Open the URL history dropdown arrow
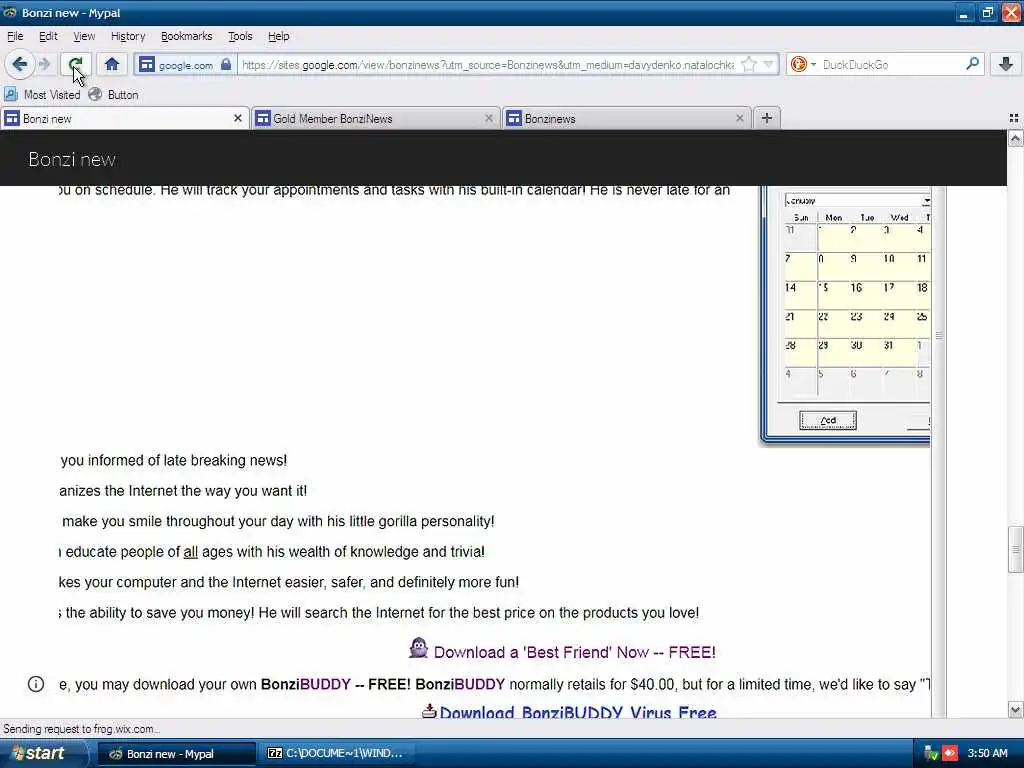Image resolution: width=1024 pixels, height=768 pixels. (x=769, y=64)
